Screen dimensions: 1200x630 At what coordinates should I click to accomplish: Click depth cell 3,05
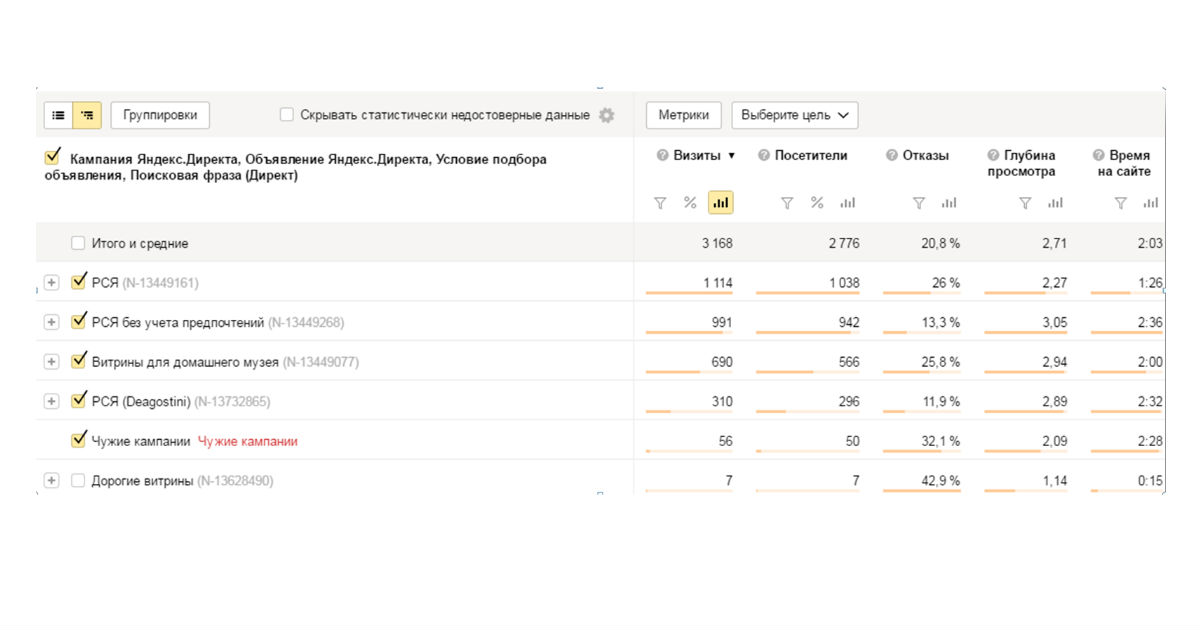[1054, 322]
